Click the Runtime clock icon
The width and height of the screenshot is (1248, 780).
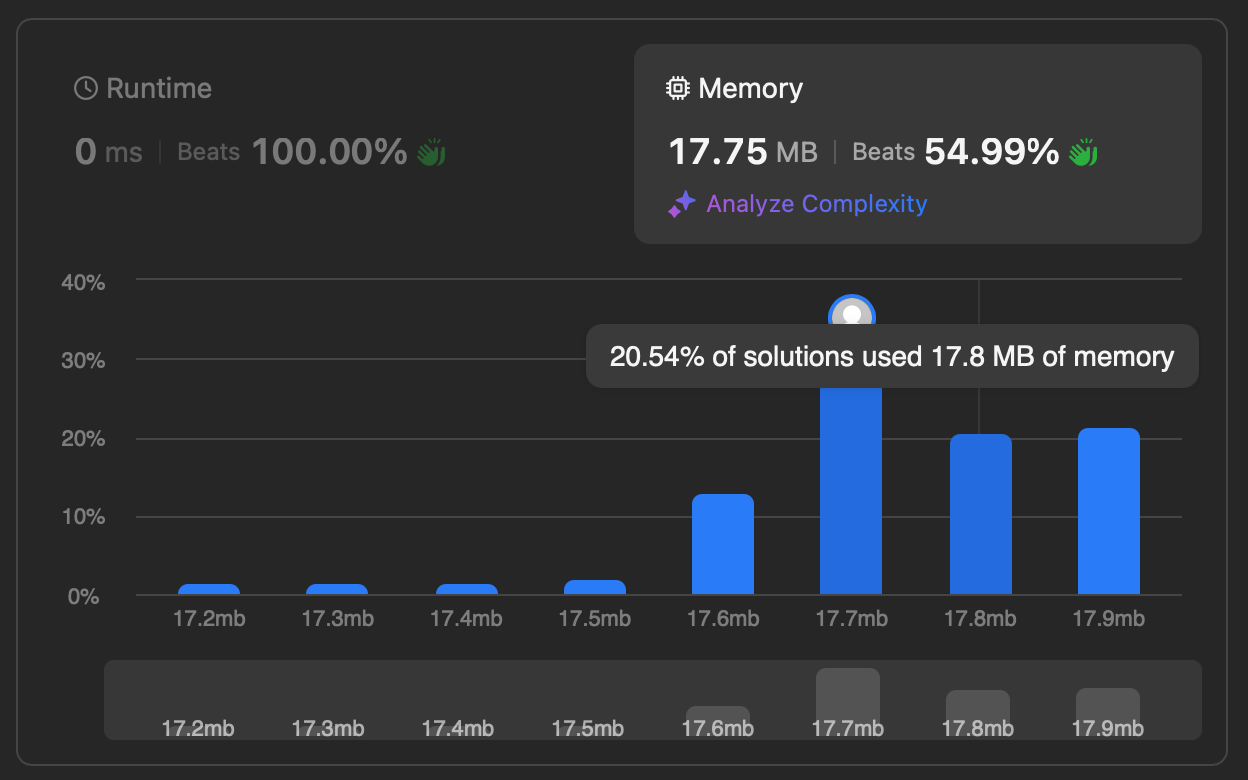point(86,88)
